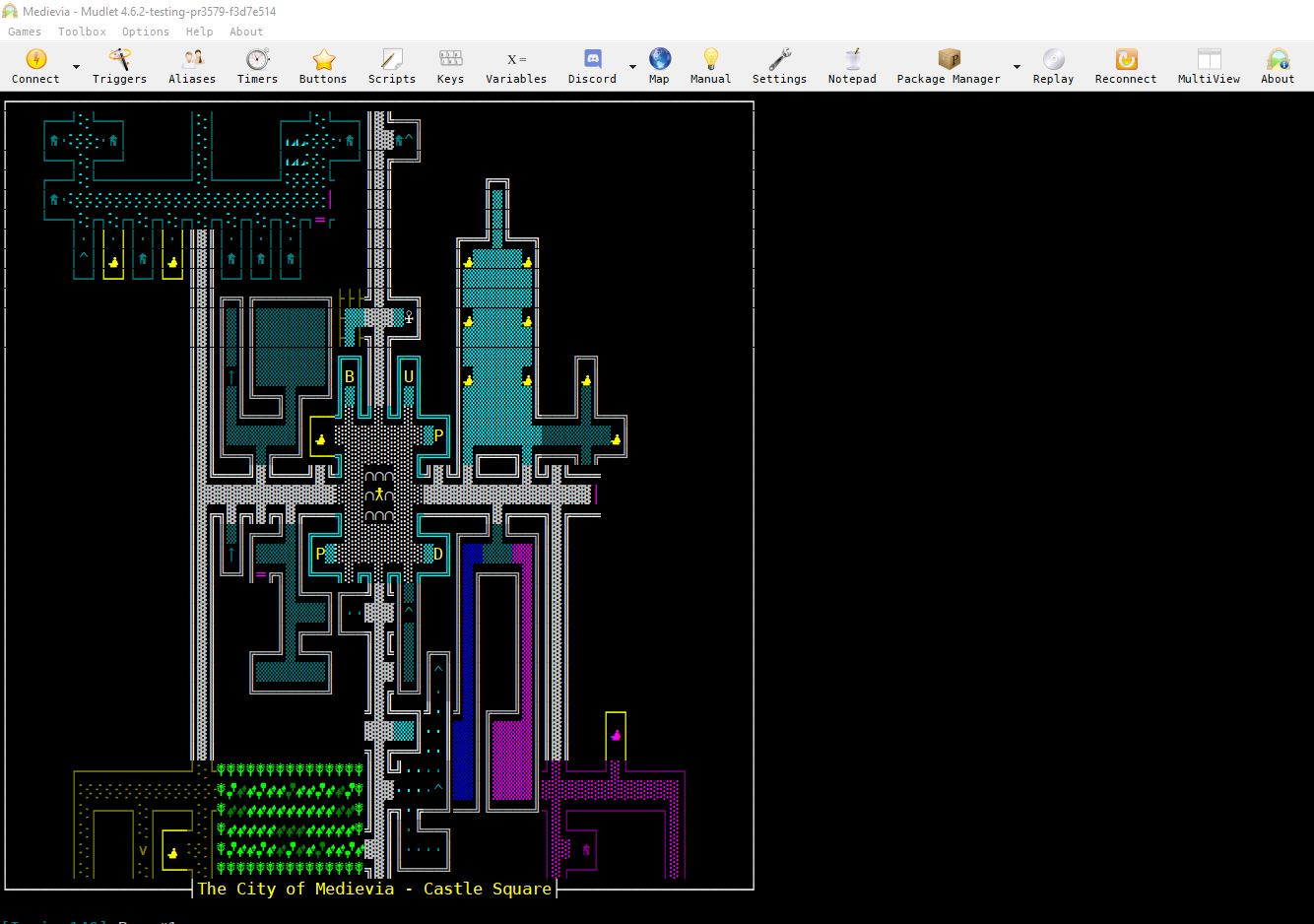Expand the Discord dropdown arrow

point(632,68)
